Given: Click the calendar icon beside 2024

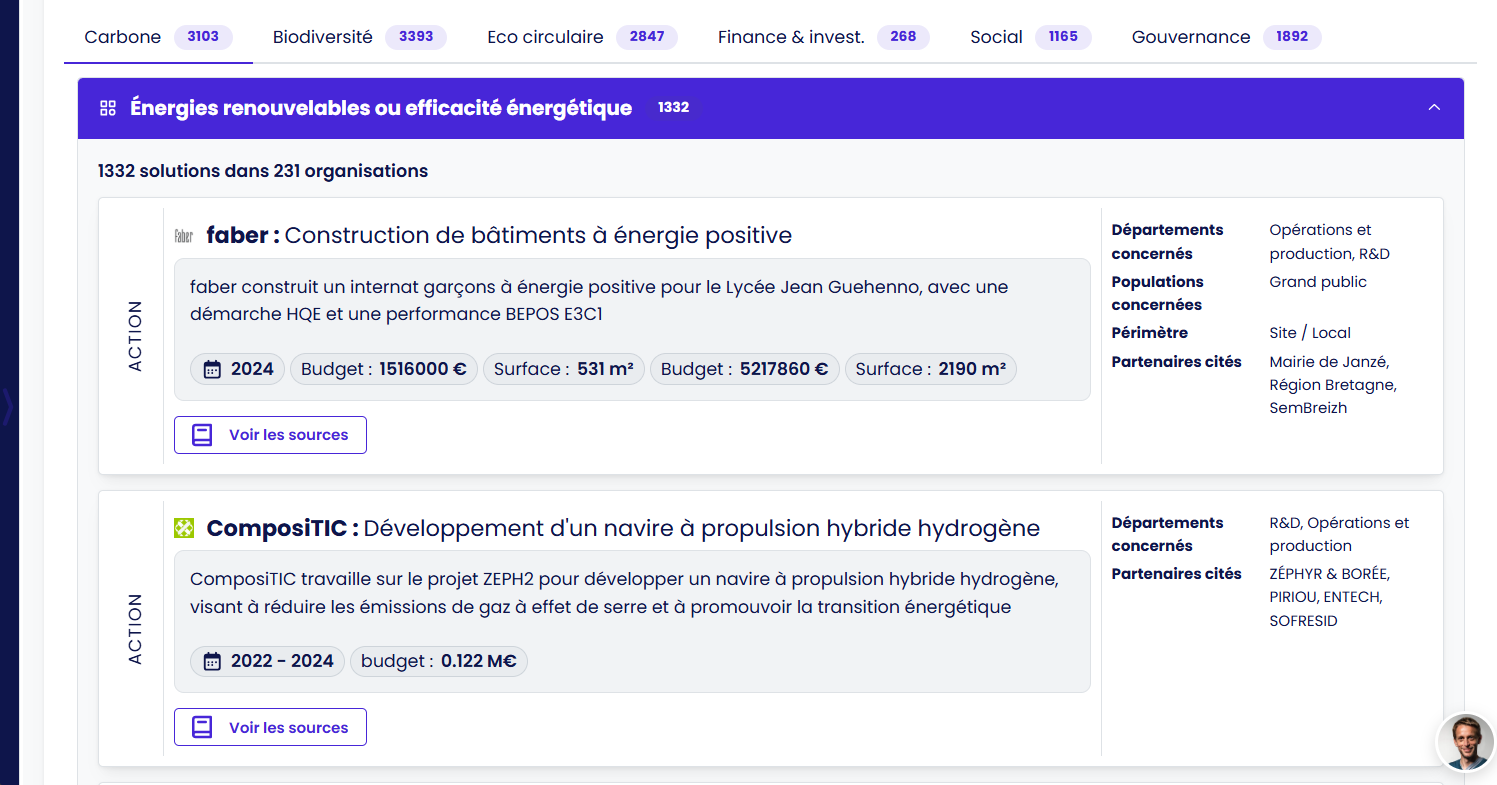Looking at the screenshot, I should pyautogui.click(x=212, y=369).
